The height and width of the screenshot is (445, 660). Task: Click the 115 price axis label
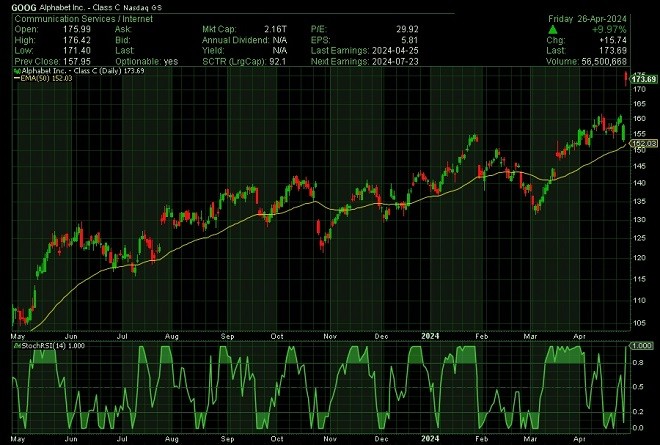click(x=639, y=279)
